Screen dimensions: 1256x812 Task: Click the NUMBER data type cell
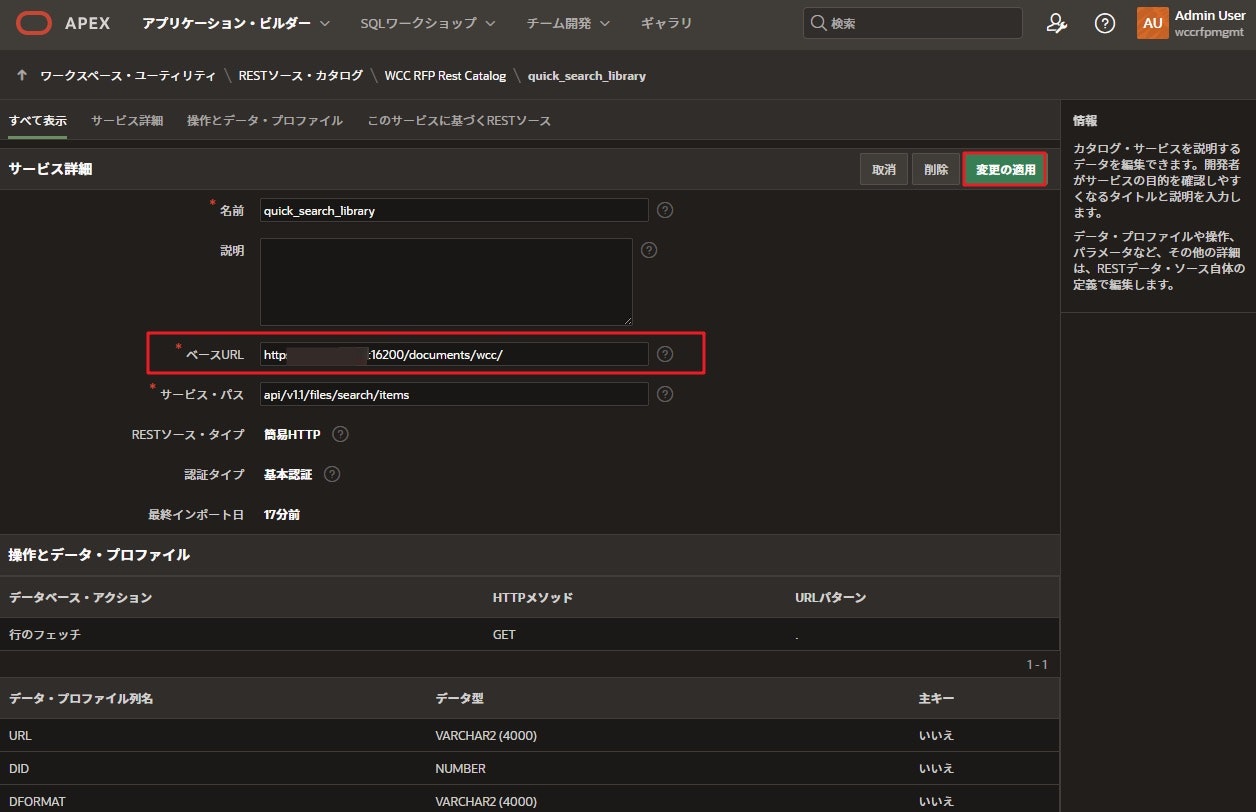click(460, 768)
